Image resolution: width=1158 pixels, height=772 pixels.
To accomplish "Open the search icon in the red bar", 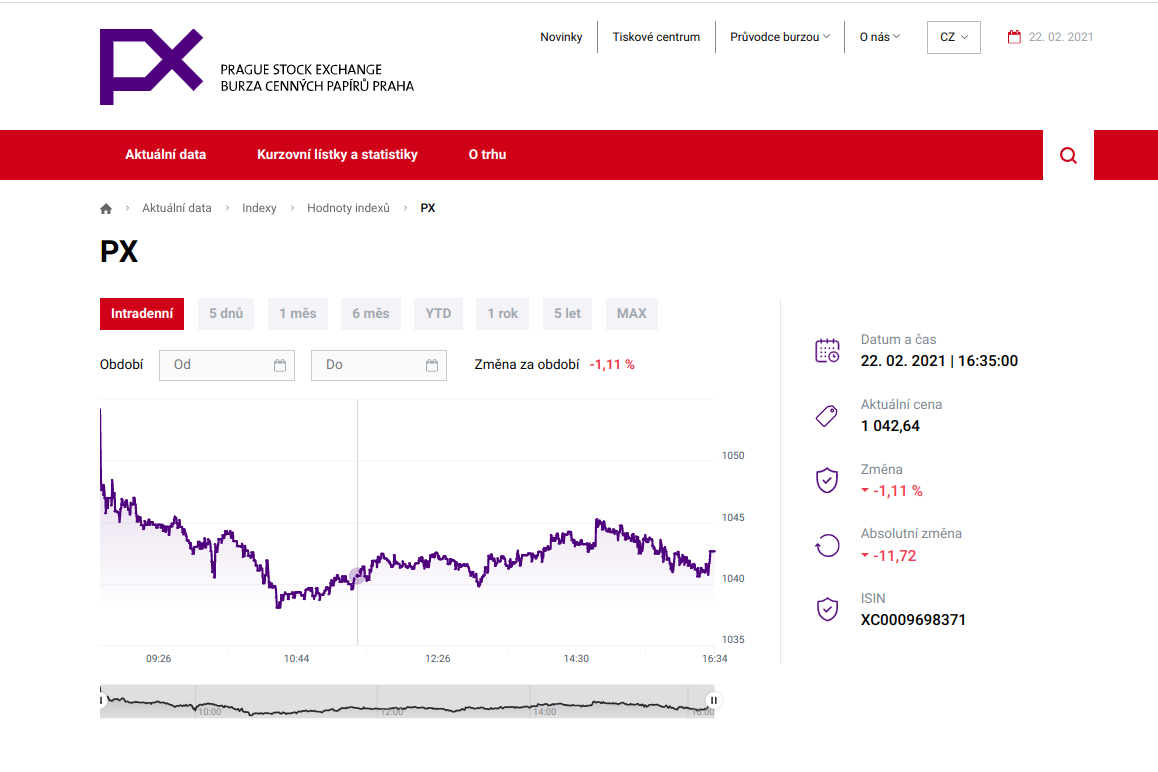I will click(1067, 155).
